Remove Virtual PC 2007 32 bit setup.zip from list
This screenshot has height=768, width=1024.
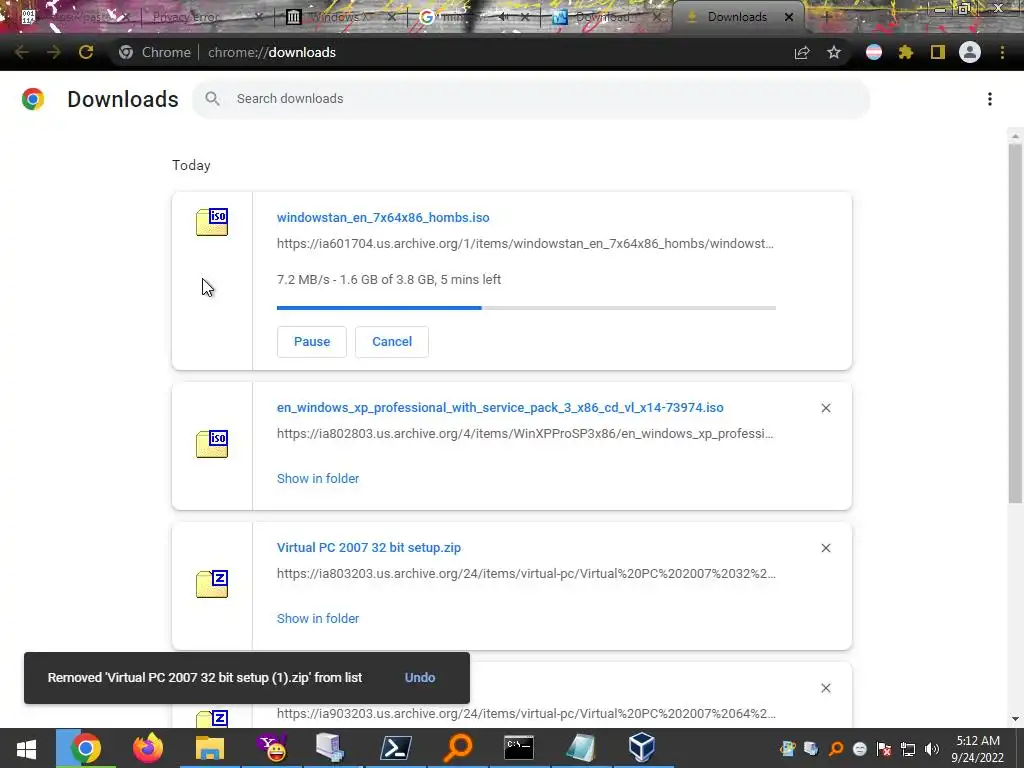(825, 548)
